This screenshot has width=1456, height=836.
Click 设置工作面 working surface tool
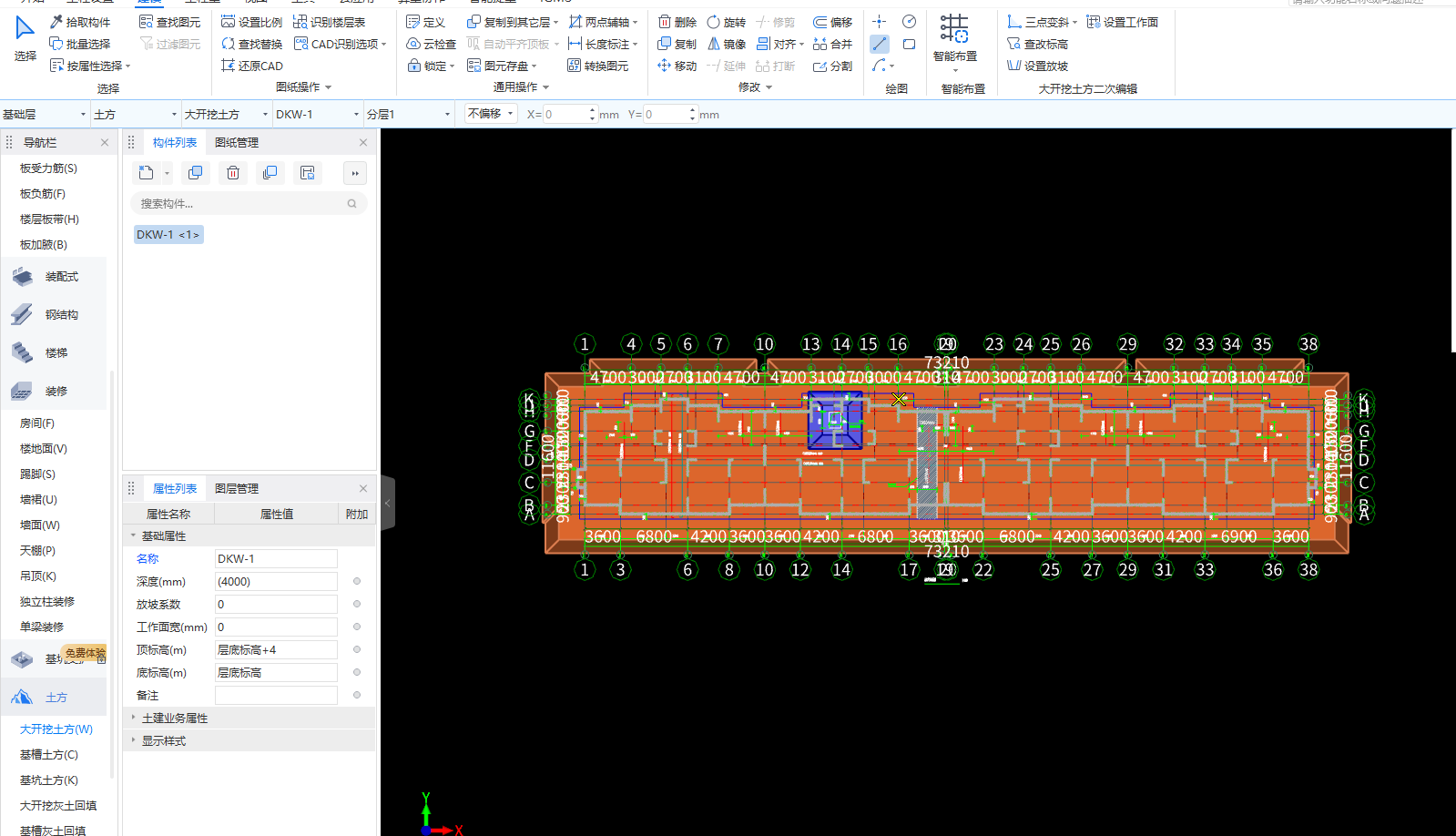pyautogui.click(x=1122, y=22)
